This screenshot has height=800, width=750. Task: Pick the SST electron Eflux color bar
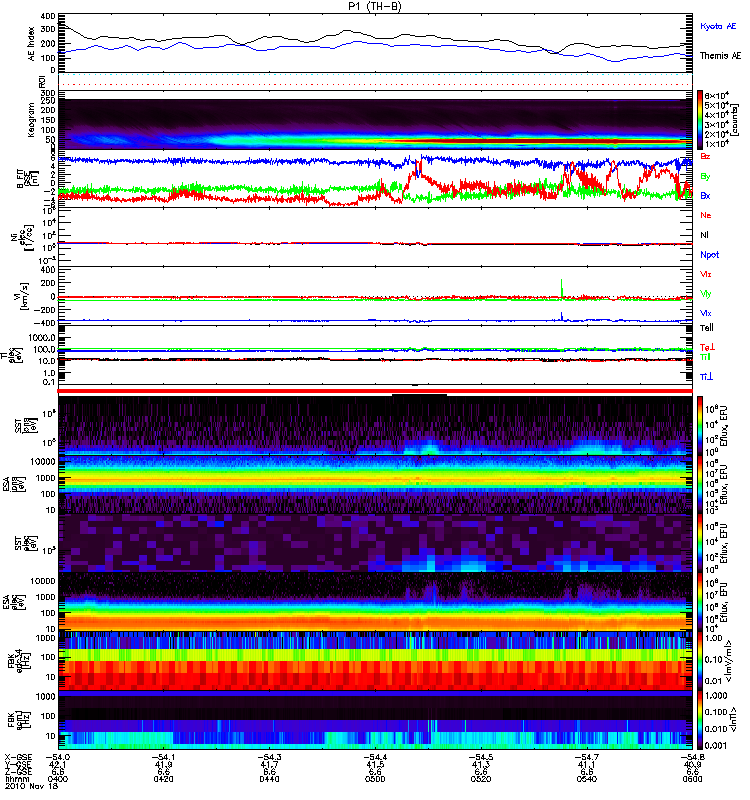click(700, 543)
